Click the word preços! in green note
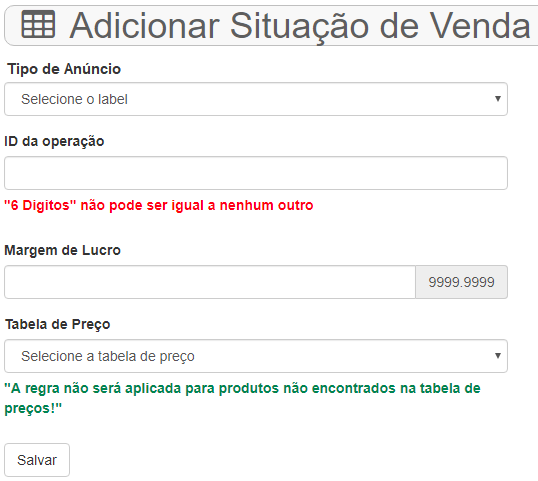538x481 pixels. click(x=33, y=408)
